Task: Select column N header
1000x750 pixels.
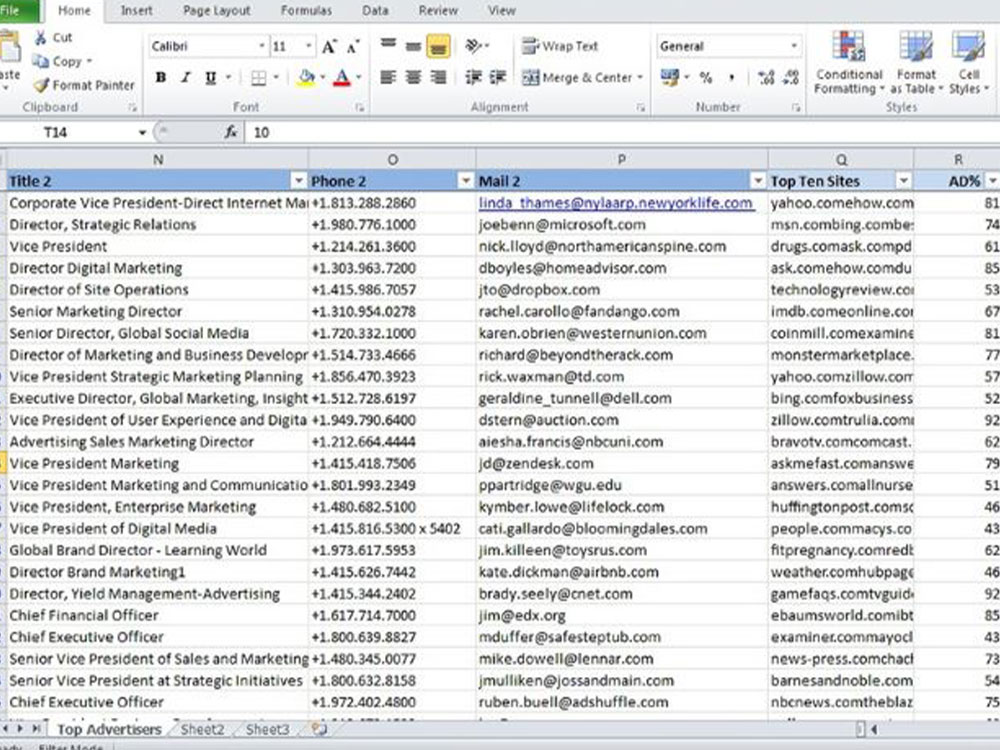Action: coord(158,159)
